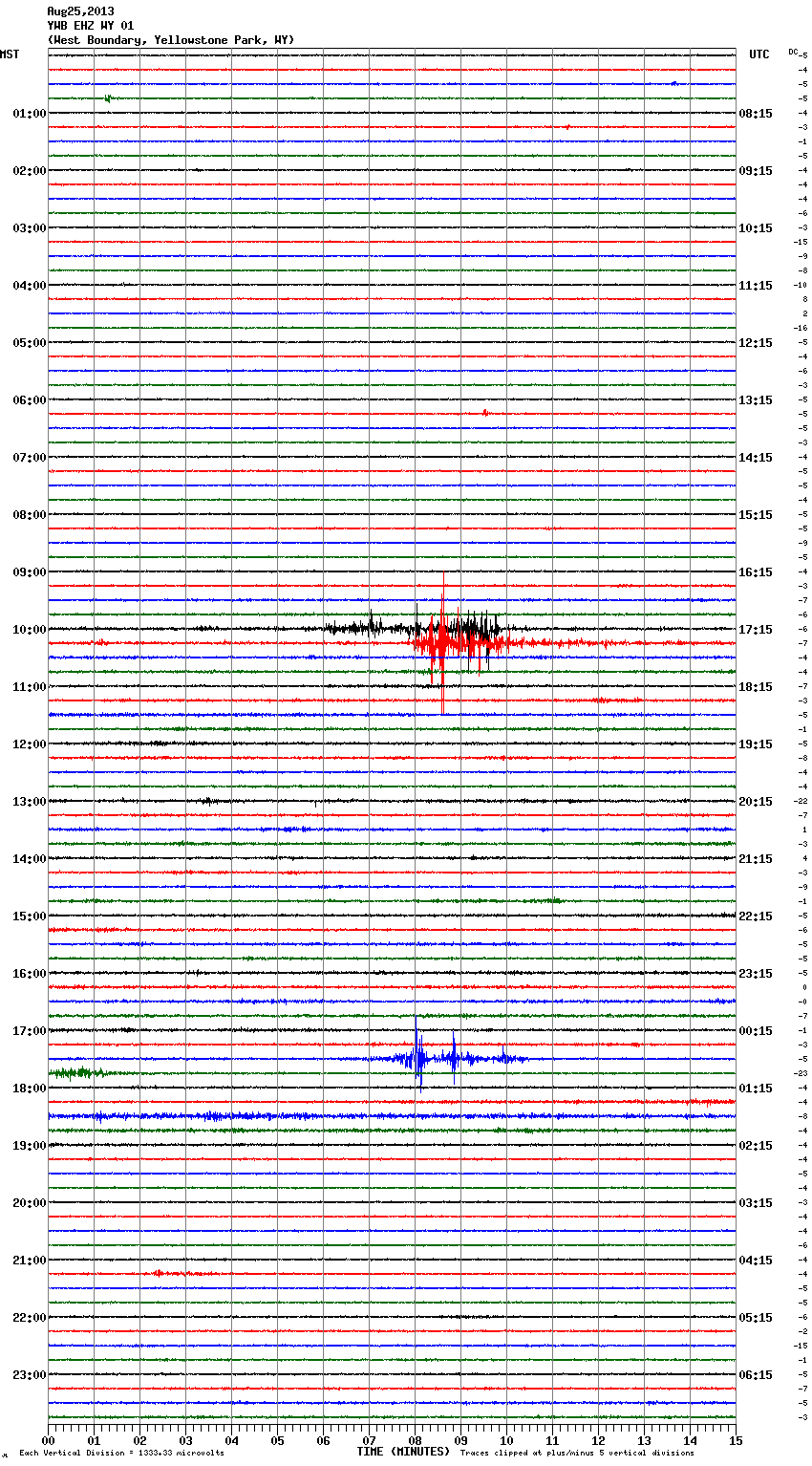Viewport: 812px width, 1466px height.
Task: Click the Aug25,2013 date header
Action: click(80, 11)
